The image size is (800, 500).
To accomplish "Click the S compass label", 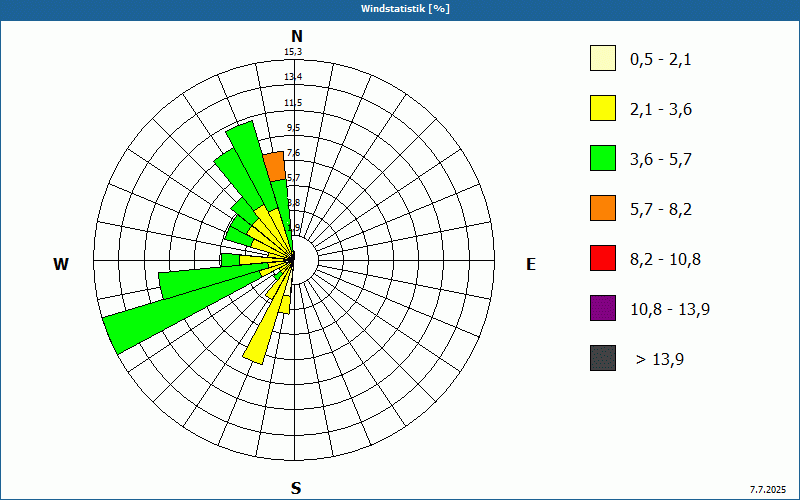I will (296, 489).
